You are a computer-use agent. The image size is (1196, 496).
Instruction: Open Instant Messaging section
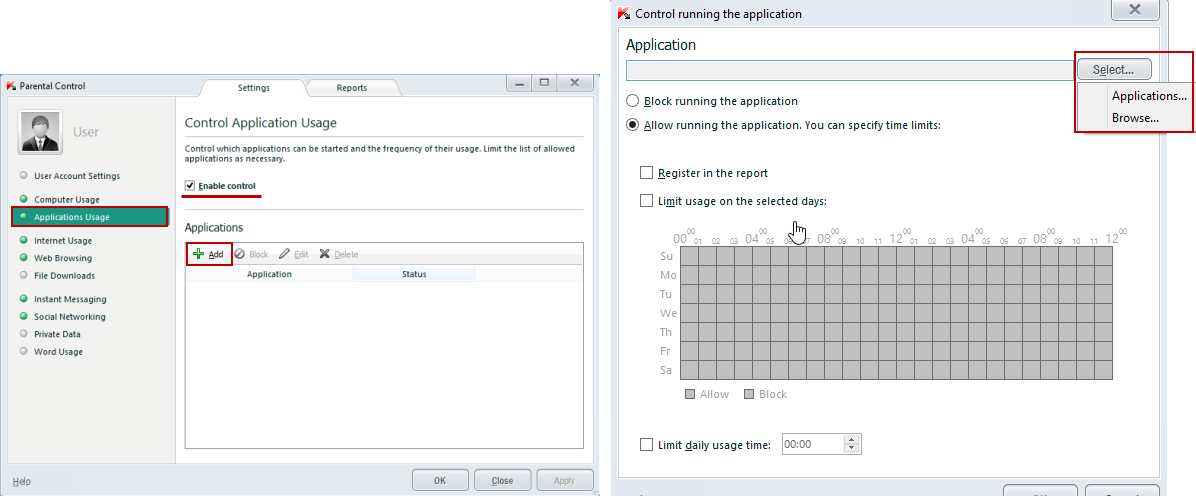(x=70, y=299)
